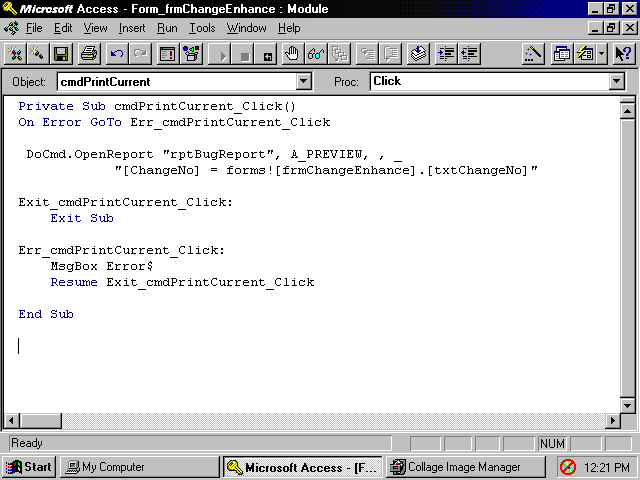Image resolution: width=640 pixels, height=480 pixels.
Task: Open the Windows Start button
Action: [28, 467]
